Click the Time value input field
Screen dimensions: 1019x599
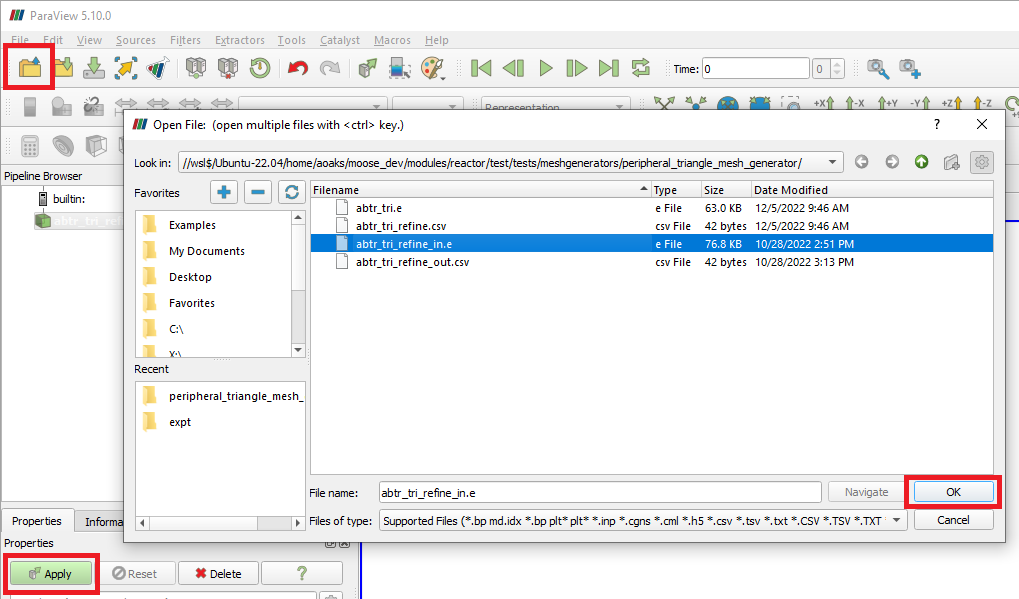coord(756,68)
